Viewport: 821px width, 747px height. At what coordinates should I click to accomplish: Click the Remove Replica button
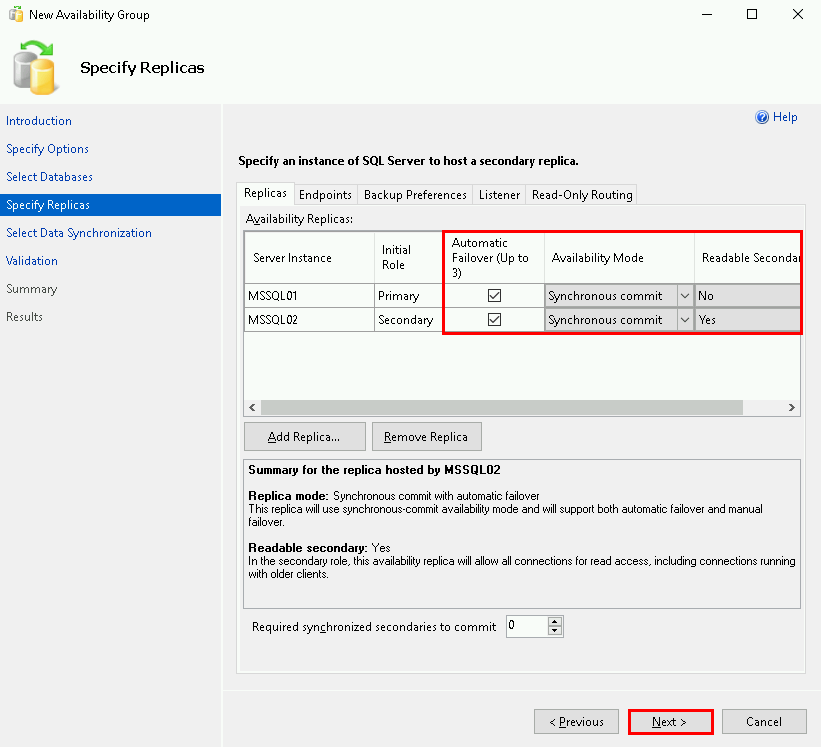pos(426,437)
